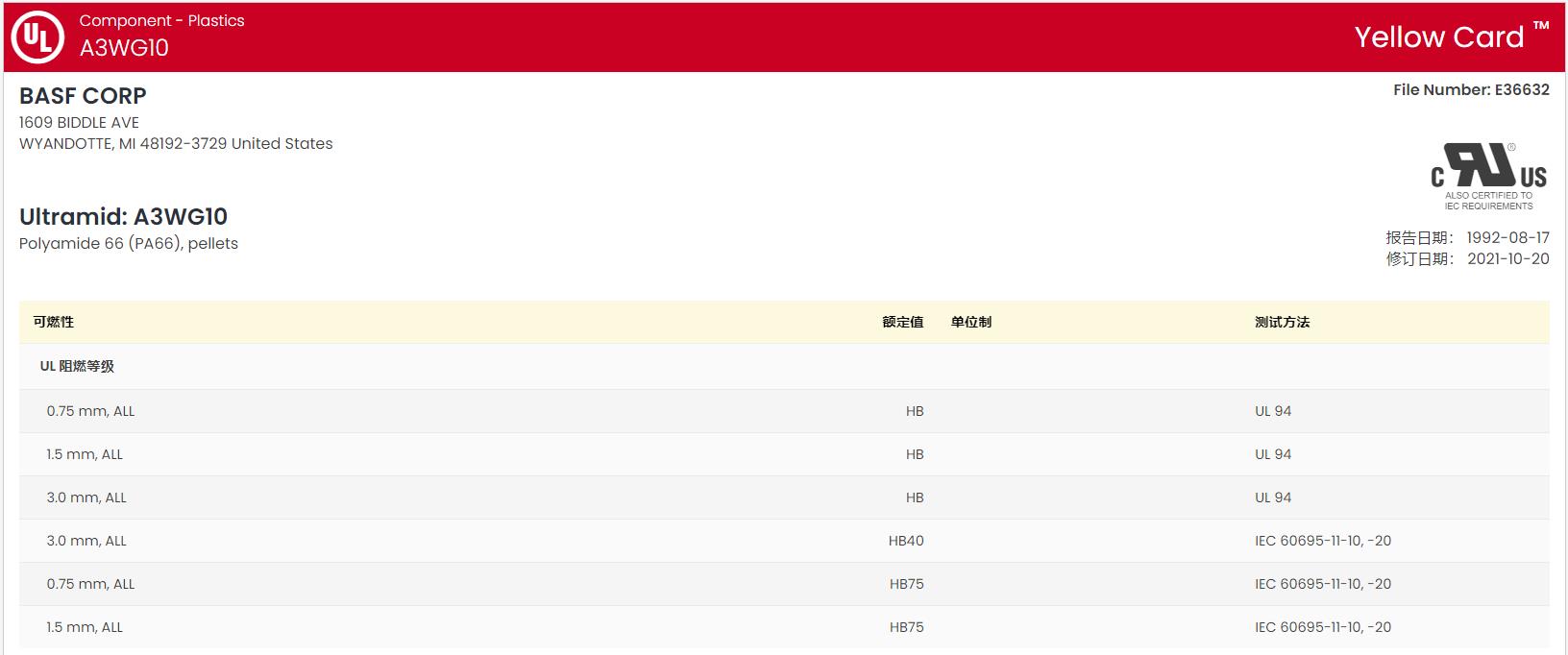Click IEC 60695-11-10 method in HB40 row
The image size is (1568, 655).
click(x=1323, y=541)
